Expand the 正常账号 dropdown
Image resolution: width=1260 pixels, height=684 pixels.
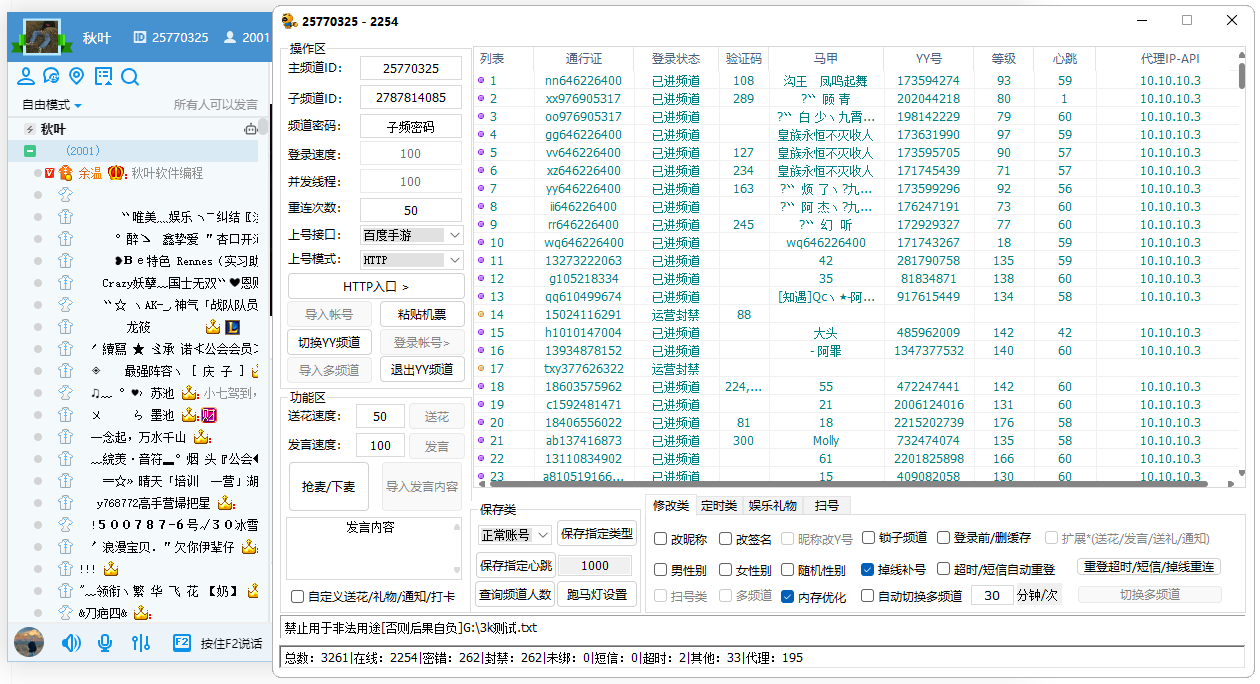coord(514,535)
